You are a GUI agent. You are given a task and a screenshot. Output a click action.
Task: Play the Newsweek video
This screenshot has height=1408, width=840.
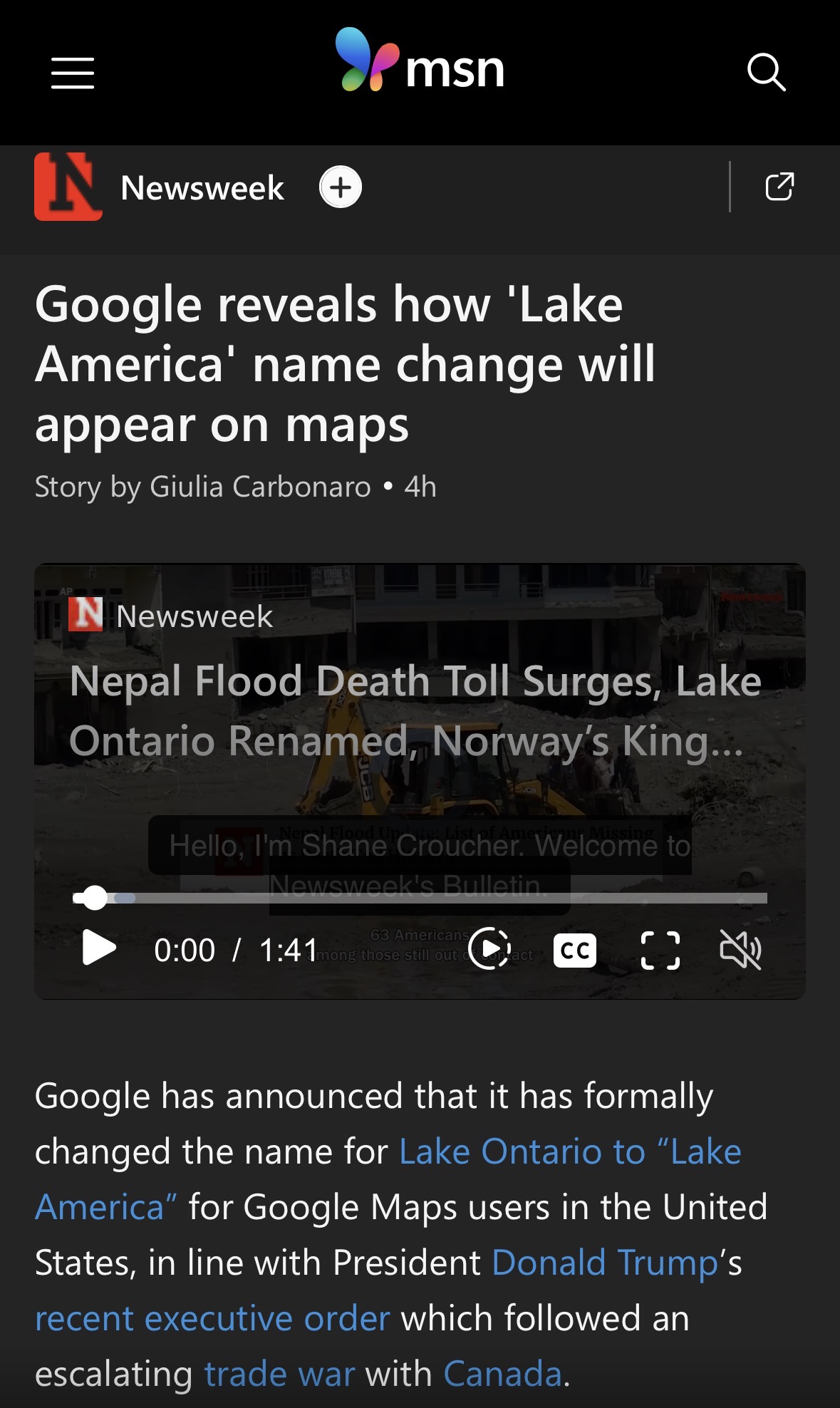click(99, 948)
